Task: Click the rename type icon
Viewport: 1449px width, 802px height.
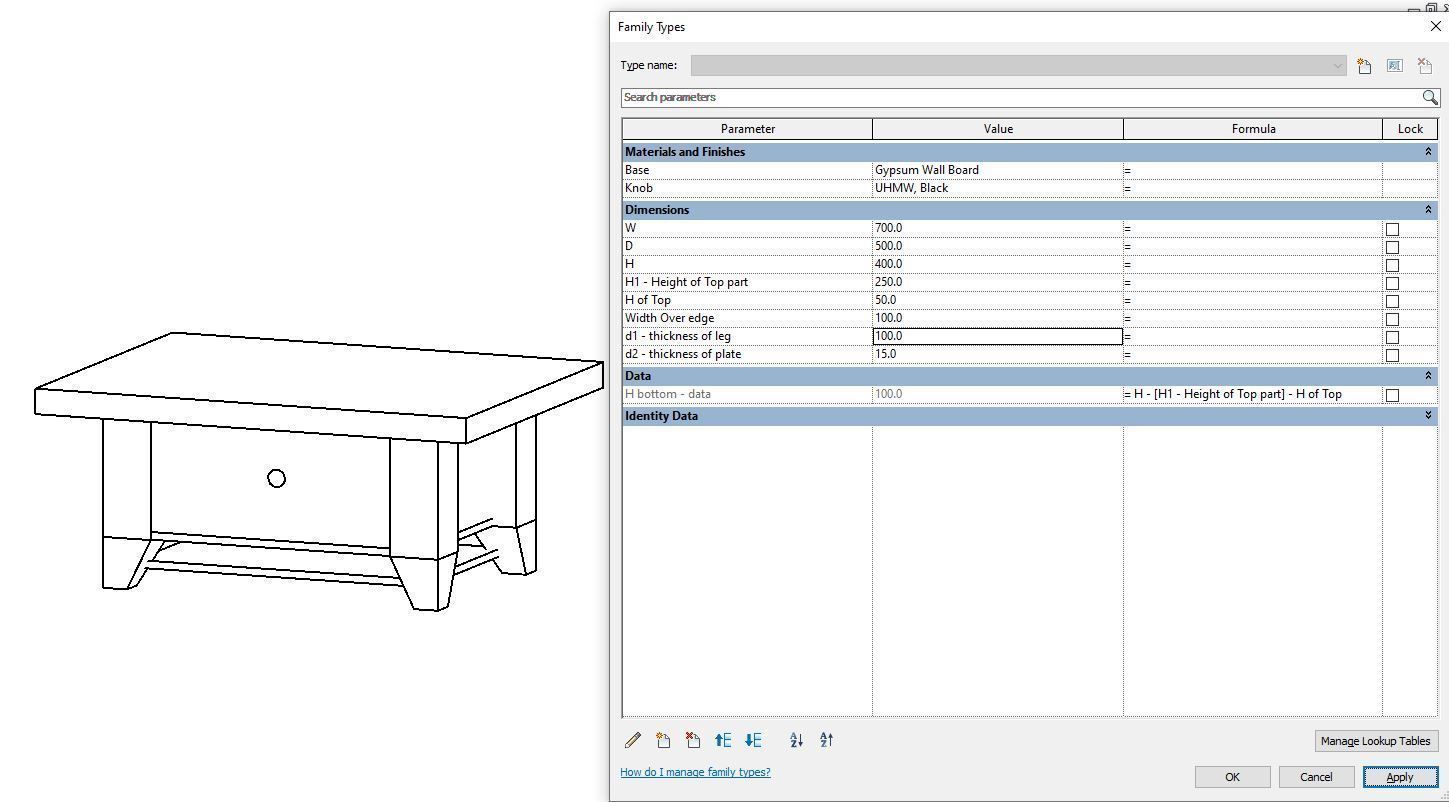Action: pos(1394,65)
